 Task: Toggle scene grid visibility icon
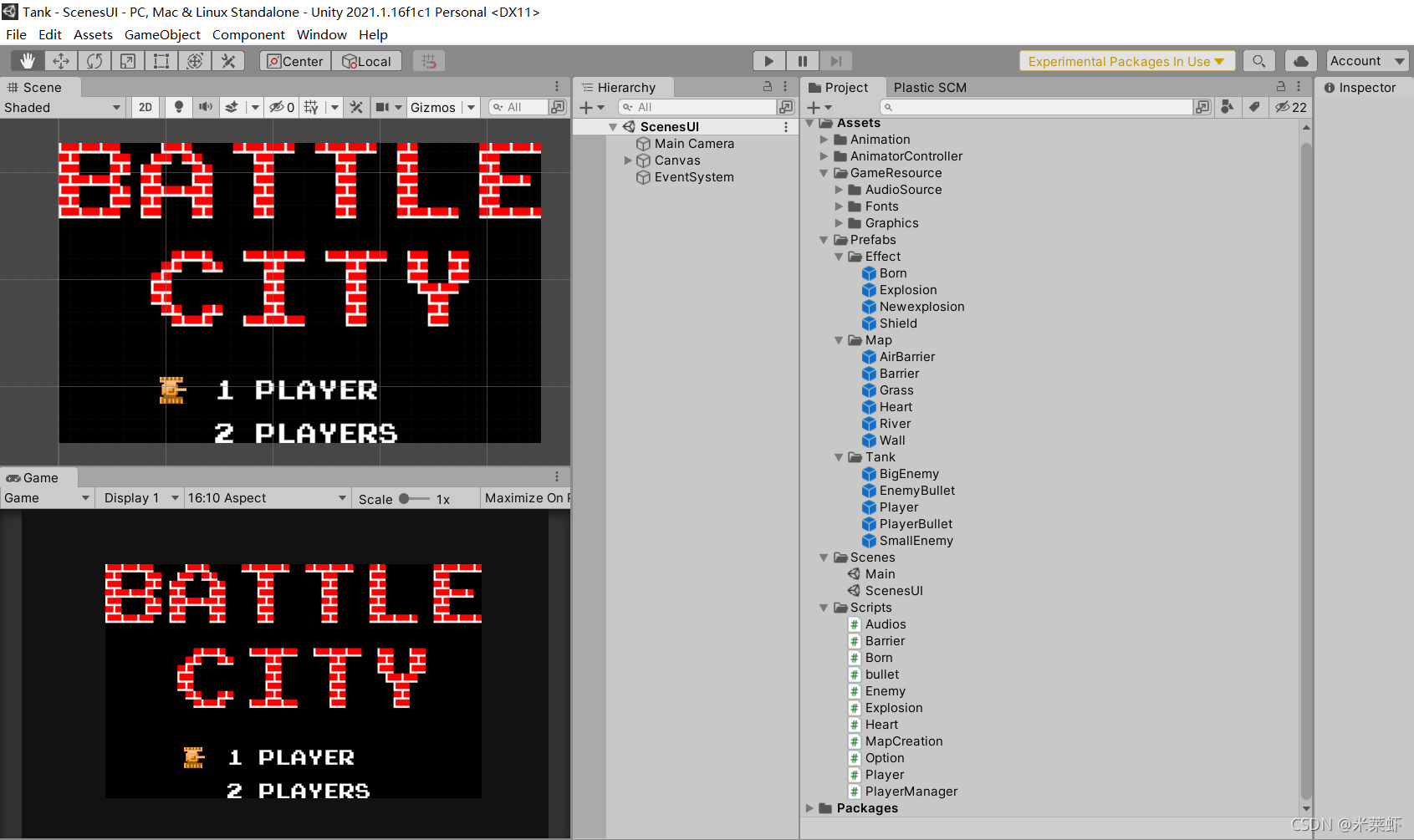click(x=311, y=107)
